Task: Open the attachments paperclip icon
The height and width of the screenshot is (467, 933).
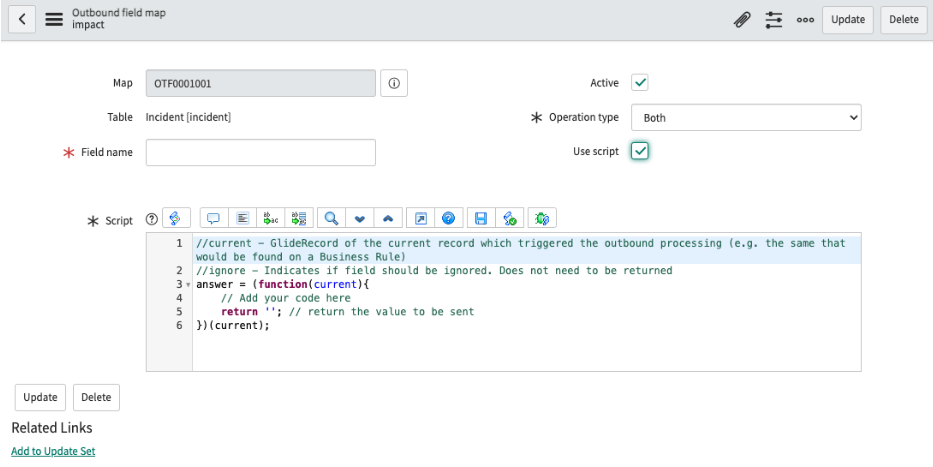Action: point(742,20)
